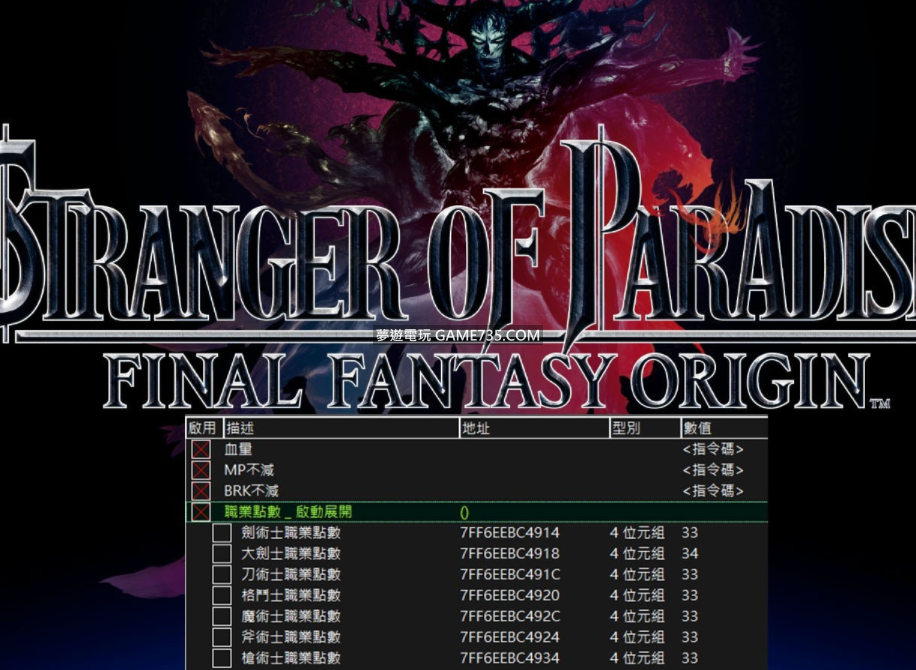Click the 4 位元組 type for 刀術士職業點數
Screen dimensions: 916x670
point(637,575)
